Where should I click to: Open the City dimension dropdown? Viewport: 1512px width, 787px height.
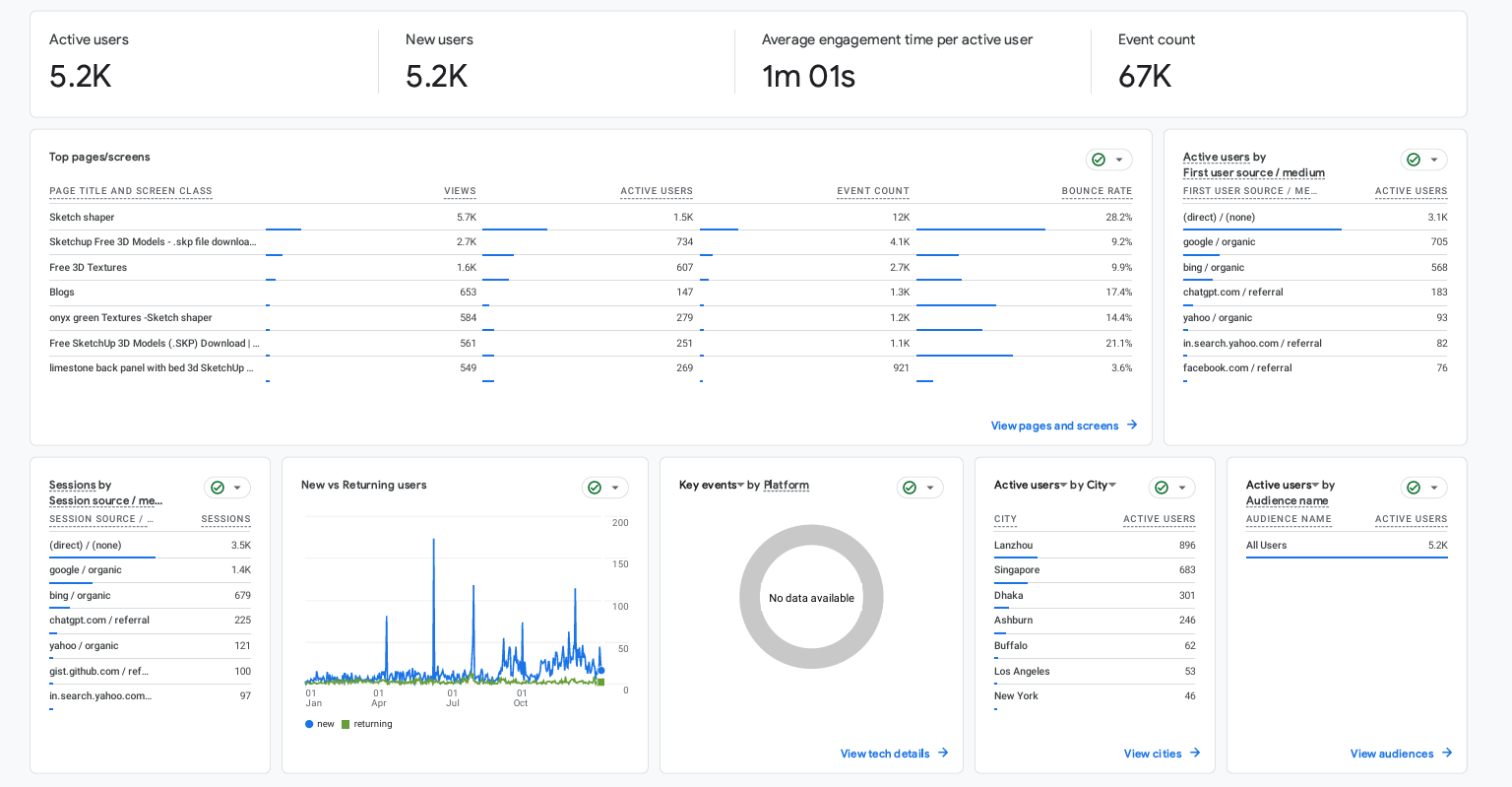1112,485
